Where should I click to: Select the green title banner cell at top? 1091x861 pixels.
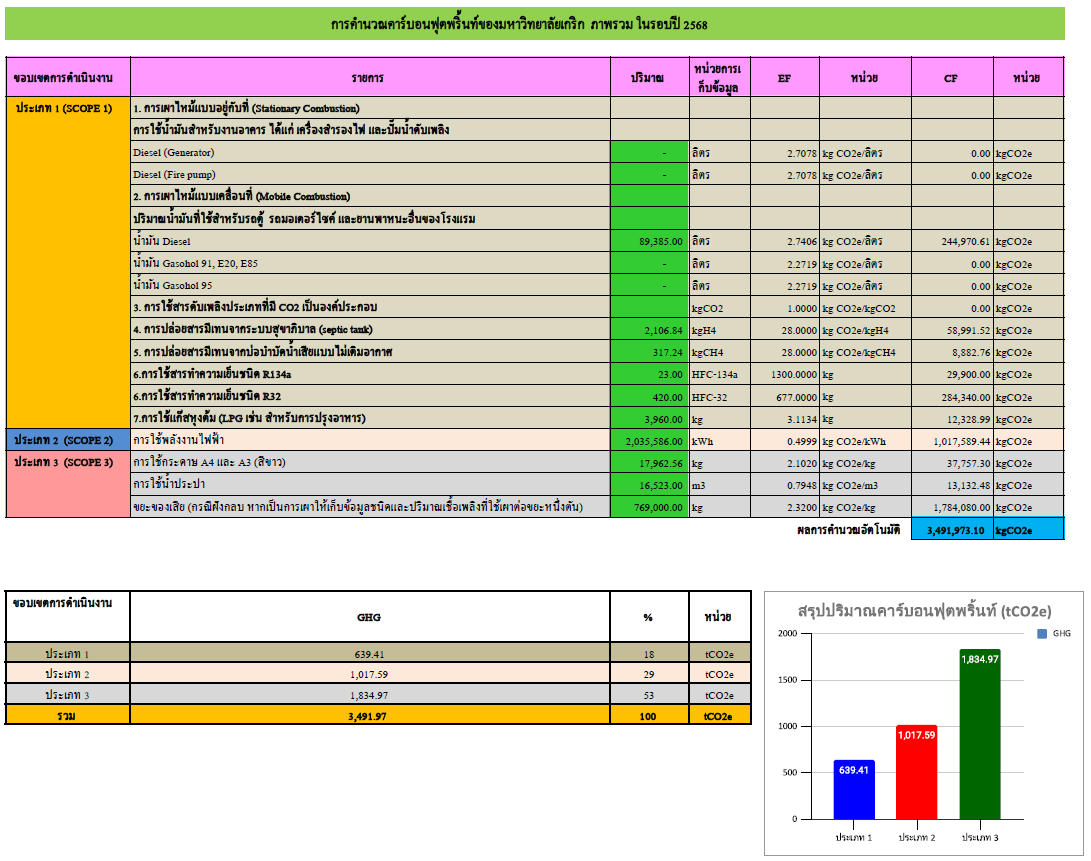[x=535, y=23]
